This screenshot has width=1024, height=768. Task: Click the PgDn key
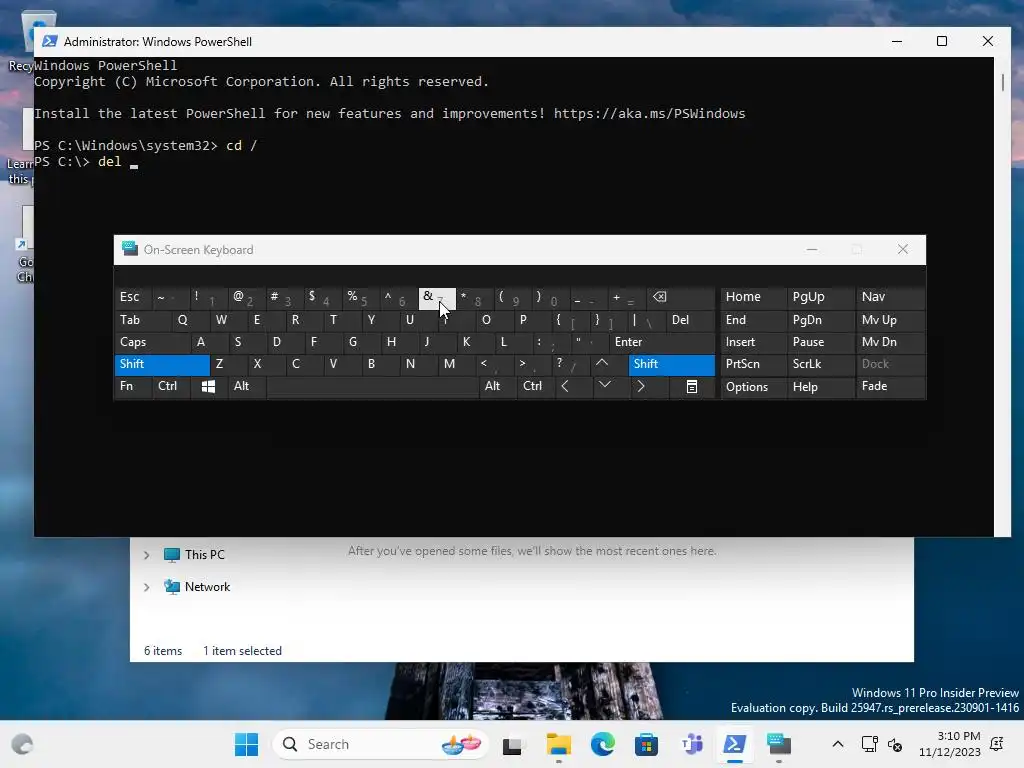[x=820, y=320]
